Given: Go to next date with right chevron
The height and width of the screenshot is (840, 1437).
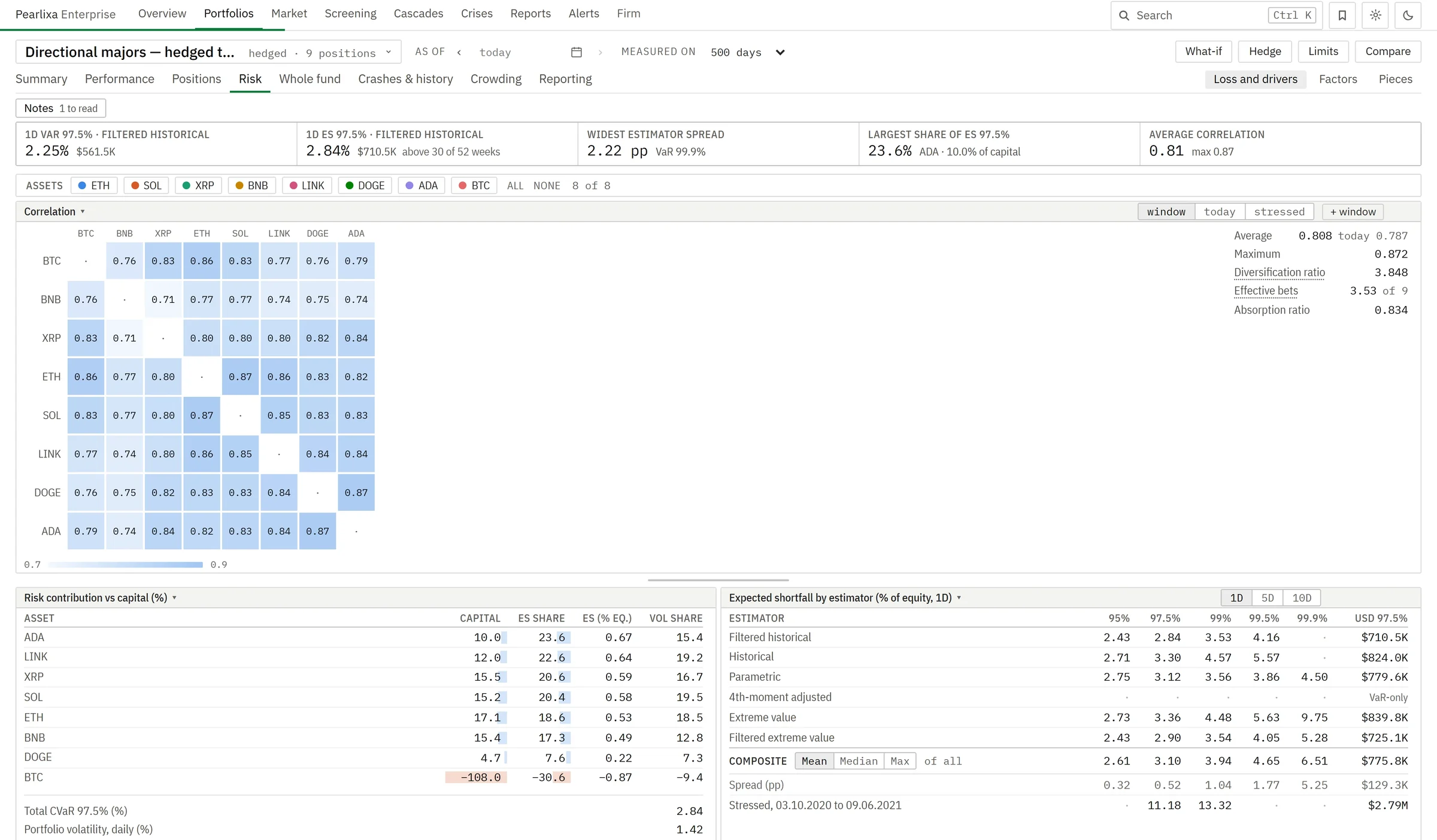Looking at the screenshot, I should pyautogui.click(x=600, y=52).
